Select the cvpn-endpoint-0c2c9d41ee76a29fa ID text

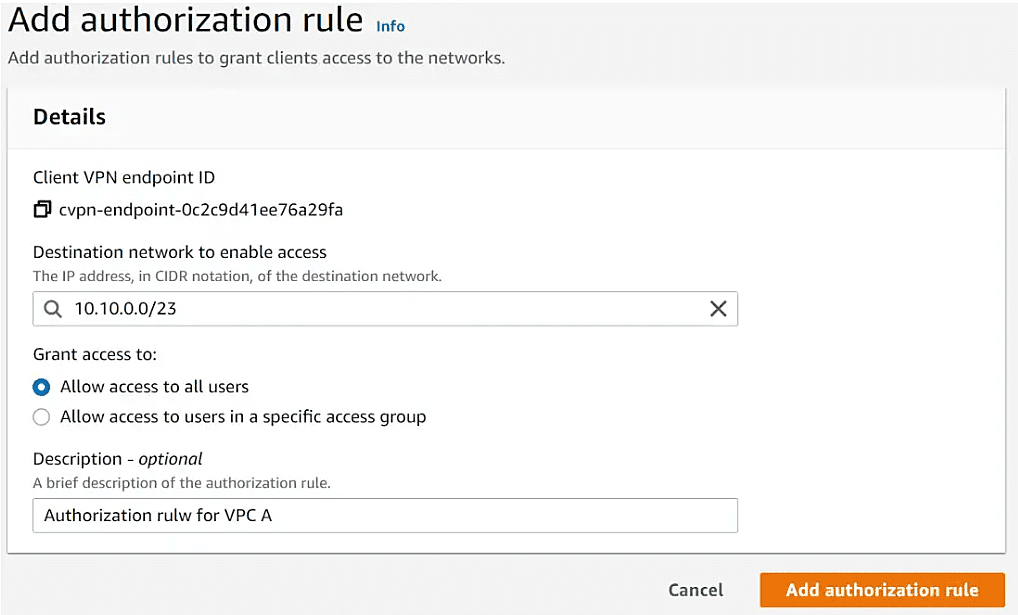(x=201, y=210)
